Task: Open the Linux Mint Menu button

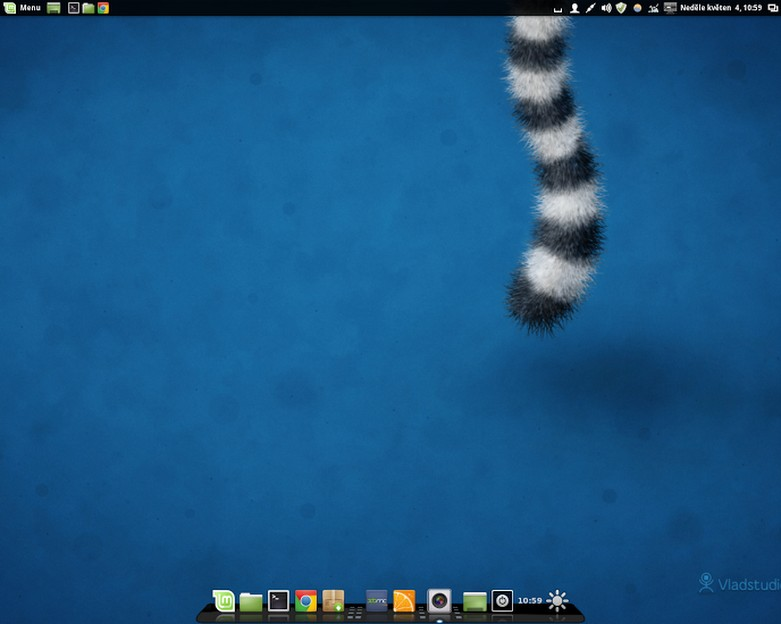Action: [22, 7]
